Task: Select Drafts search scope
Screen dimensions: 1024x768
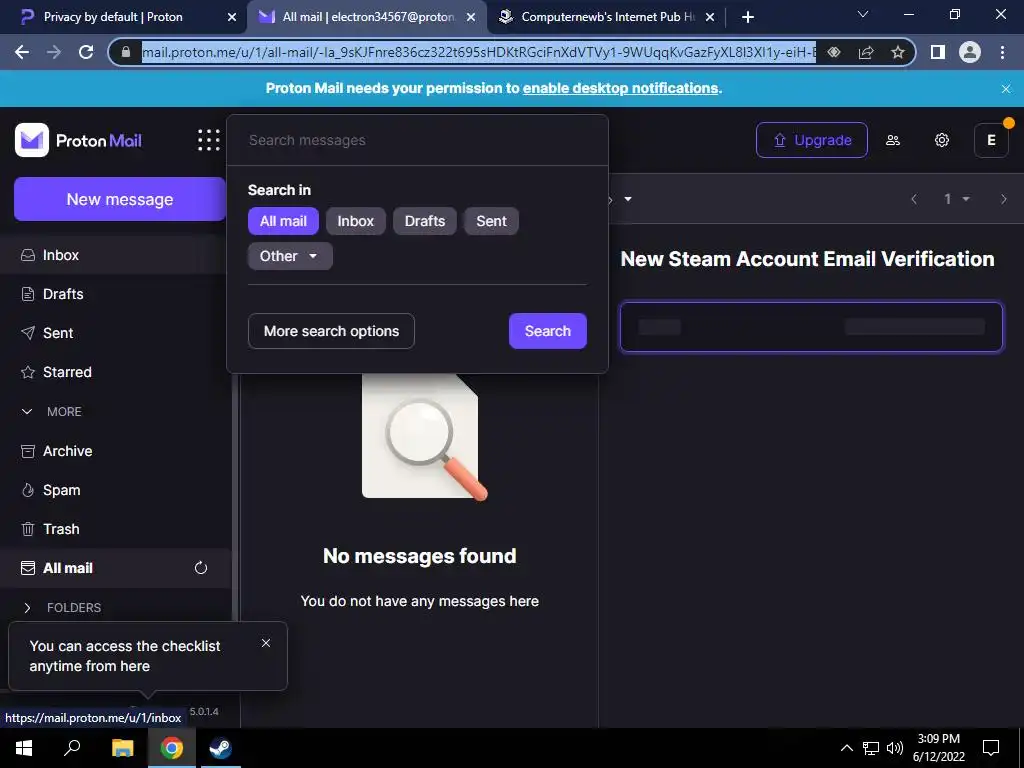Action: (424, 221)
